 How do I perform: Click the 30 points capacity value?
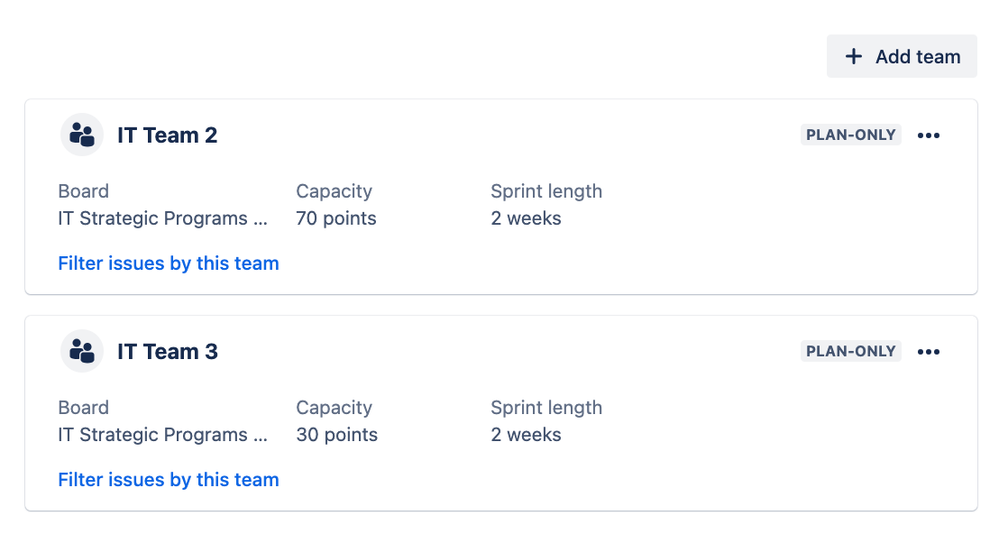336,435
